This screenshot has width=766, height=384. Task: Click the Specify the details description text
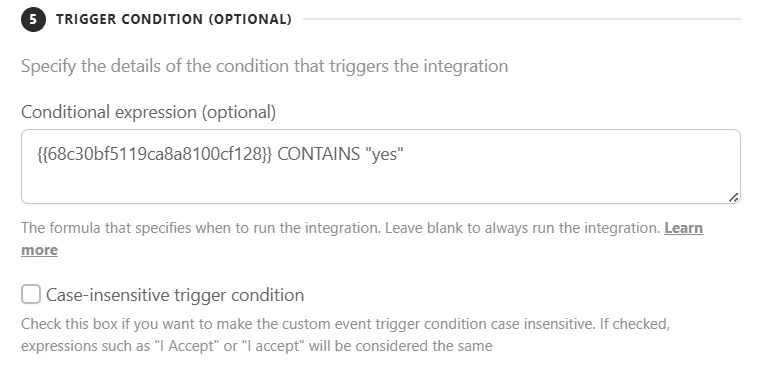click(x=264, y=66)
